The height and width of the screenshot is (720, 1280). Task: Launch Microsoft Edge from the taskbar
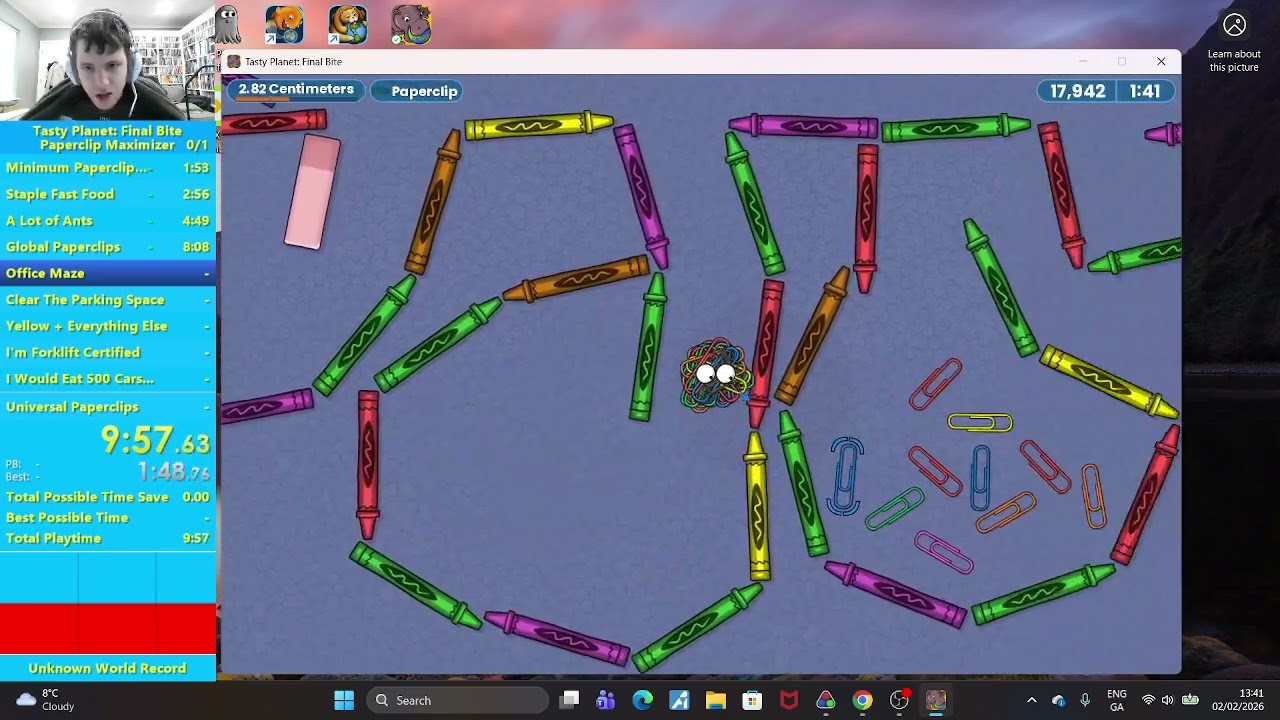(x=642, y=700)
